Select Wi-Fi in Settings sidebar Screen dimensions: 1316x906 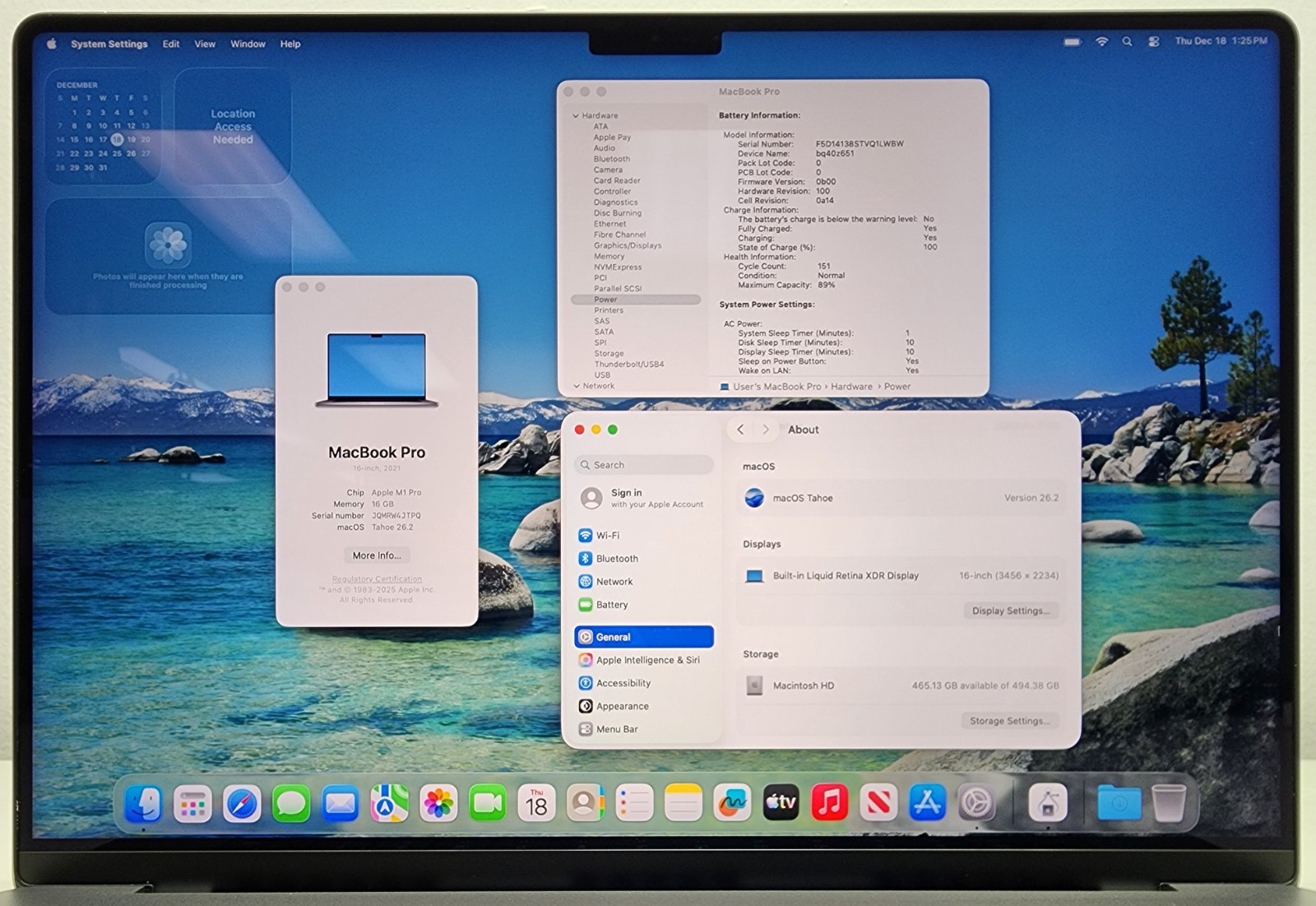644,535
